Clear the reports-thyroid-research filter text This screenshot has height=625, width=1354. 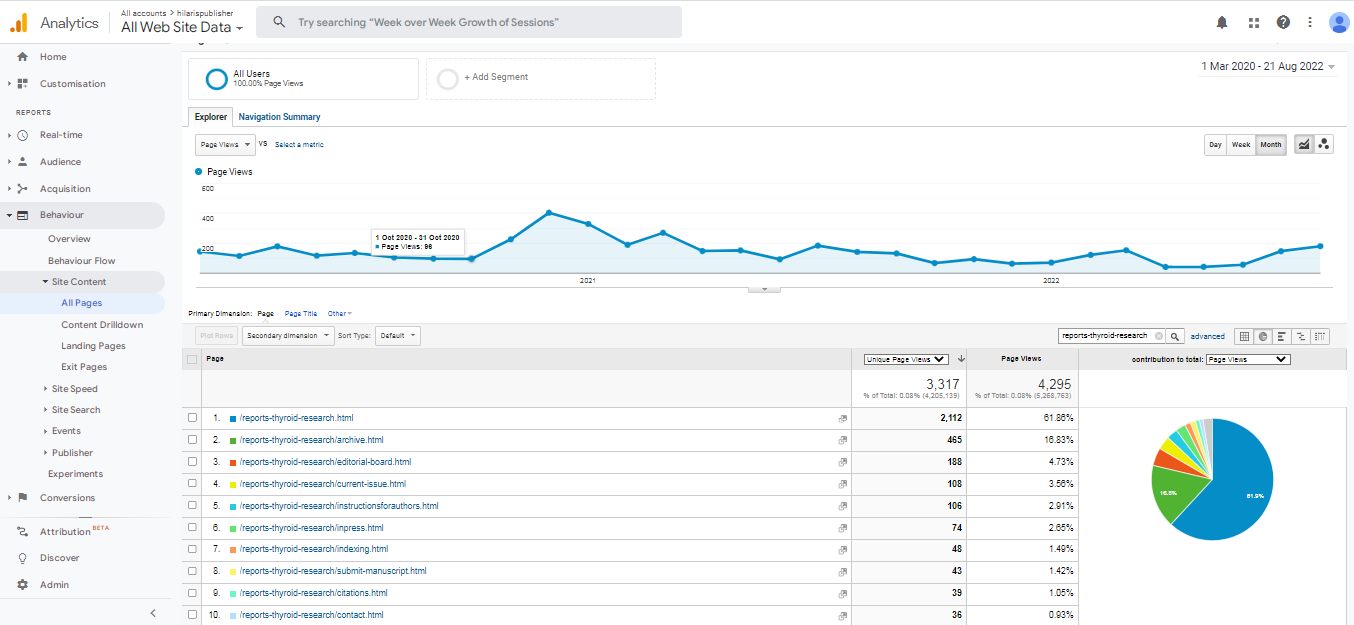pyautogui.click(x=1159, y=336)
